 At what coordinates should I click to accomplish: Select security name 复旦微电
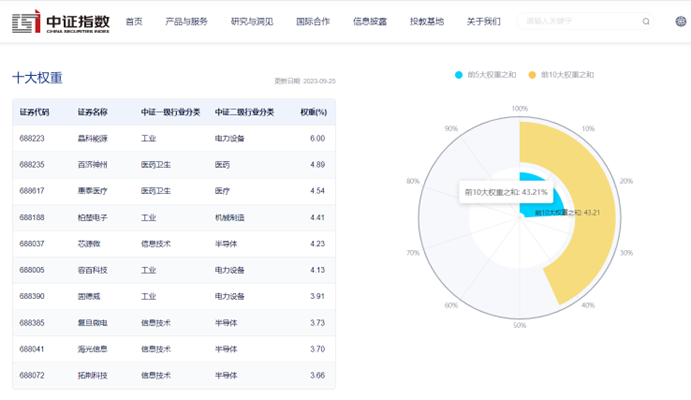(93, 322)
